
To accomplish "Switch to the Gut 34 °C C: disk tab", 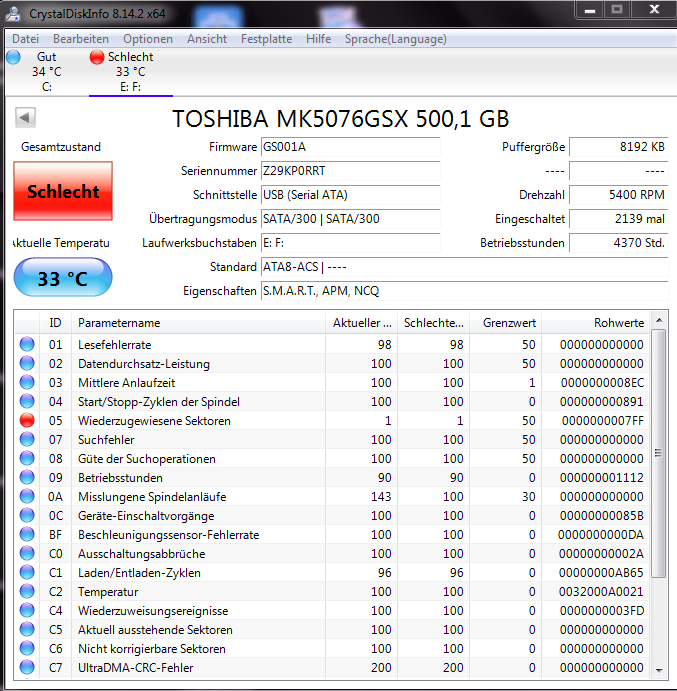I will (46, 71).
